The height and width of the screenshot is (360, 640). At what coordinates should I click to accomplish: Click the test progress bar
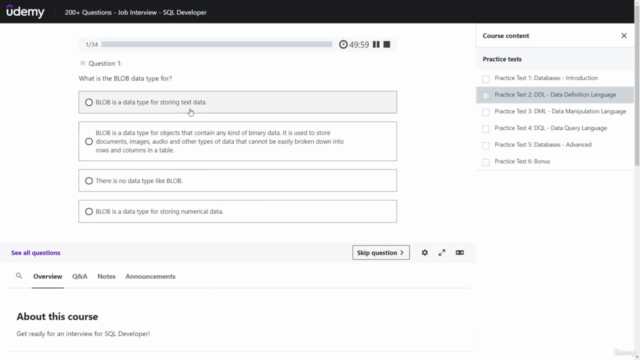217,44
